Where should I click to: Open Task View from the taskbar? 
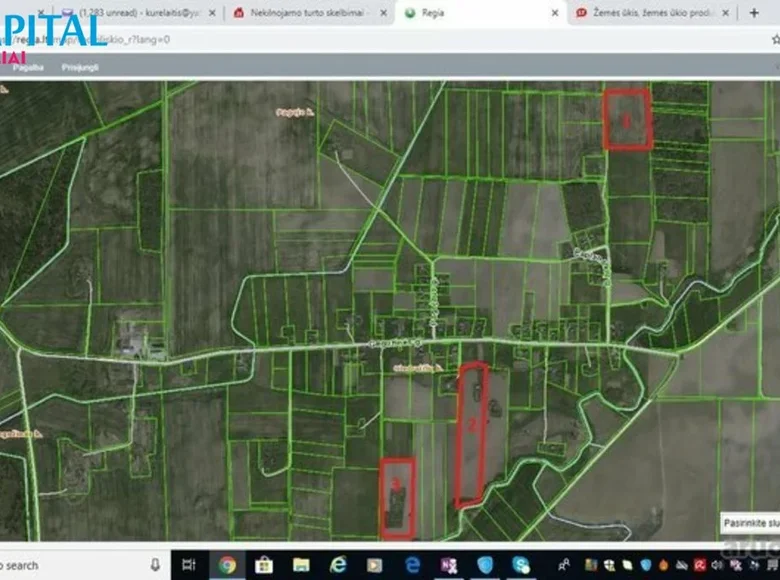189,565
